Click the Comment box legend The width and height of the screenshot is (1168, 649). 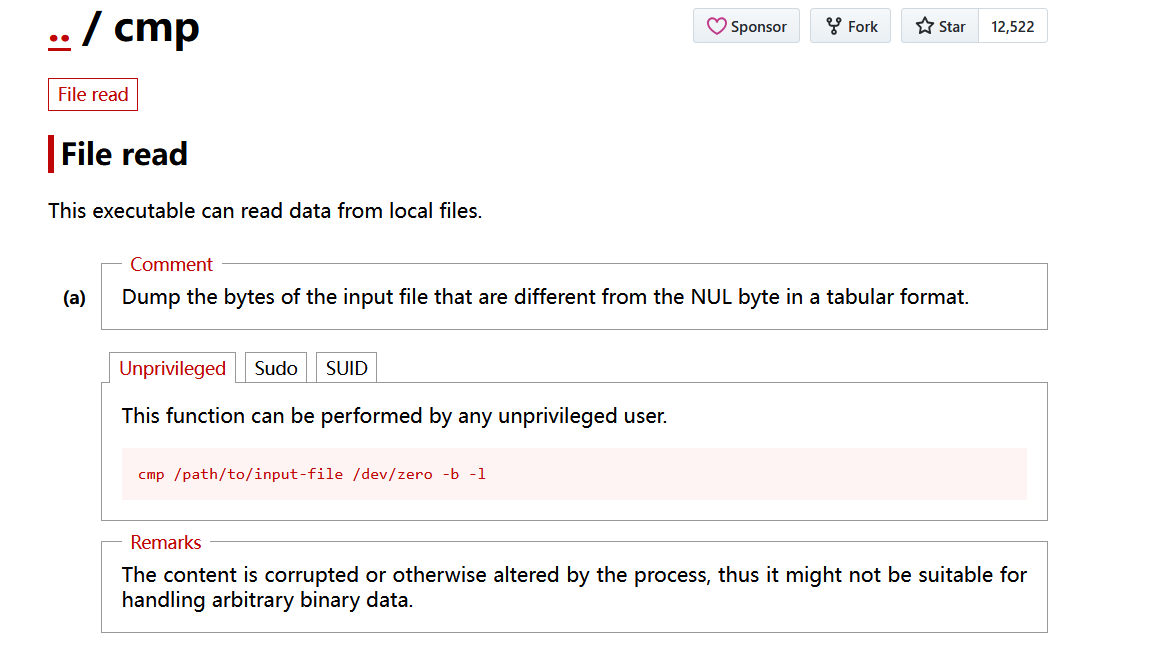pyautogui.click(x=171, y=264)
